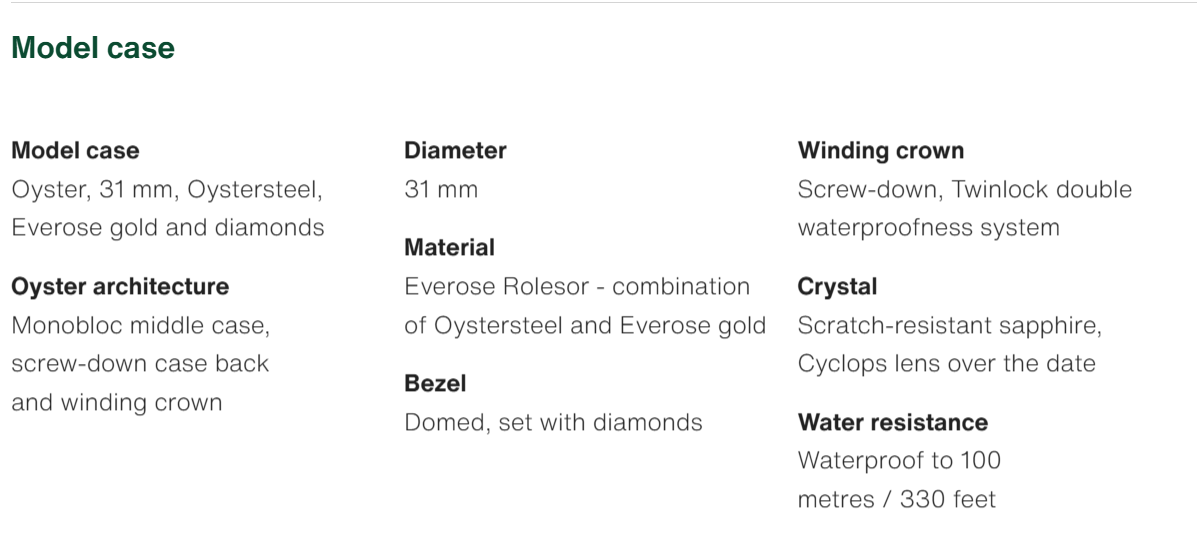Click the "Everose Rolesor - combination" text
This screenshot has height=535, width=1197.
(577, 287)
